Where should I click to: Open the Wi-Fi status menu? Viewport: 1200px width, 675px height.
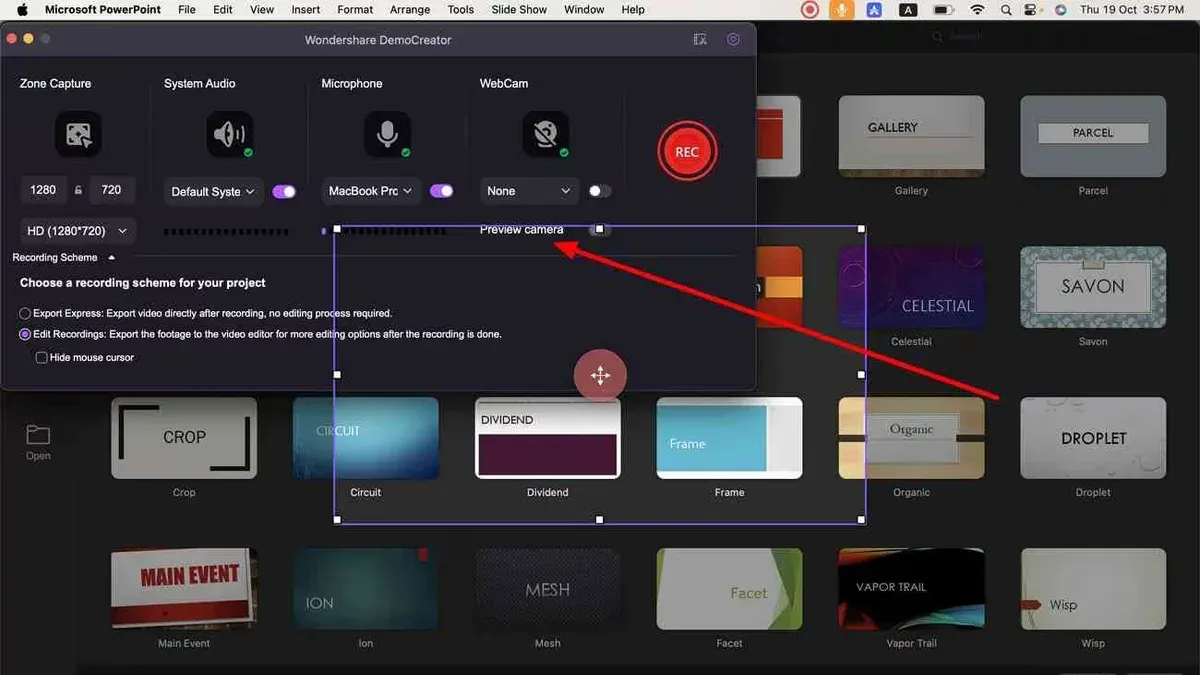point(977,10)
